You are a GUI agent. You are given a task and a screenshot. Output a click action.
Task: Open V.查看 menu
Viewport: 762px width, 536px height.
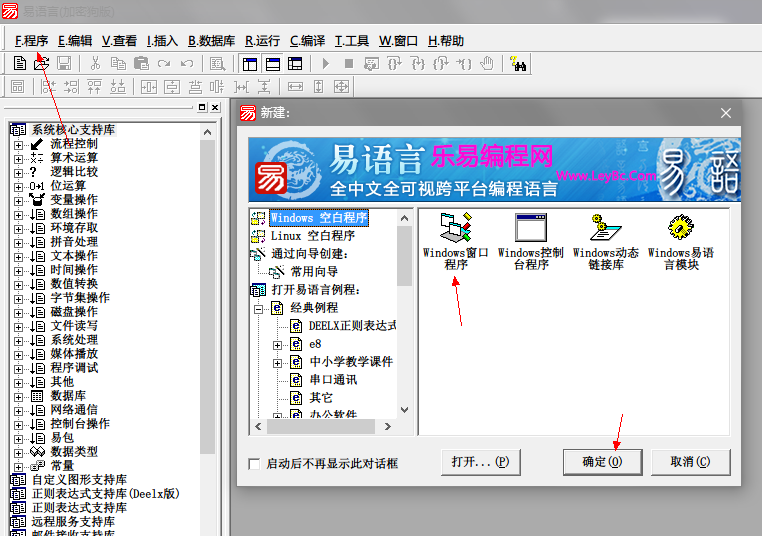(119, 41)
